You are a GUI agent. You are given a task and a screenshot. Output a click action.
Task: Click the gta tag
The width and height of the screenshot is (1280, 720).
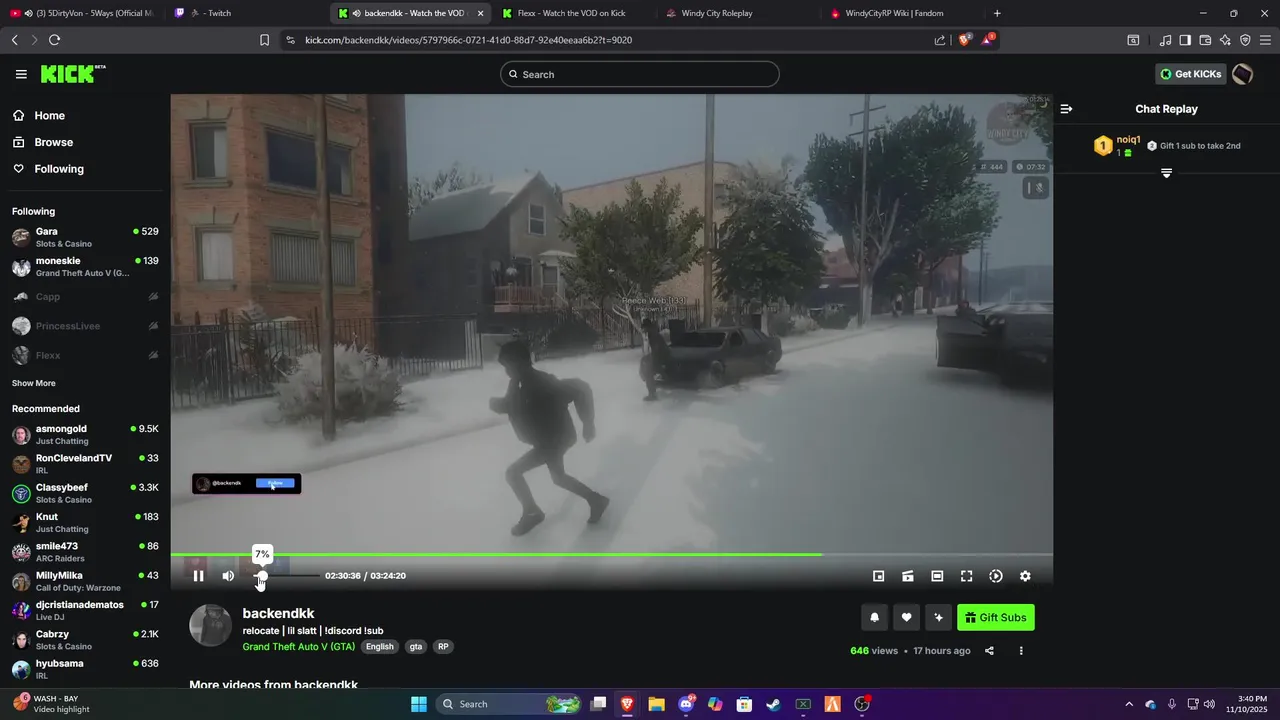[x=416, y=647]
